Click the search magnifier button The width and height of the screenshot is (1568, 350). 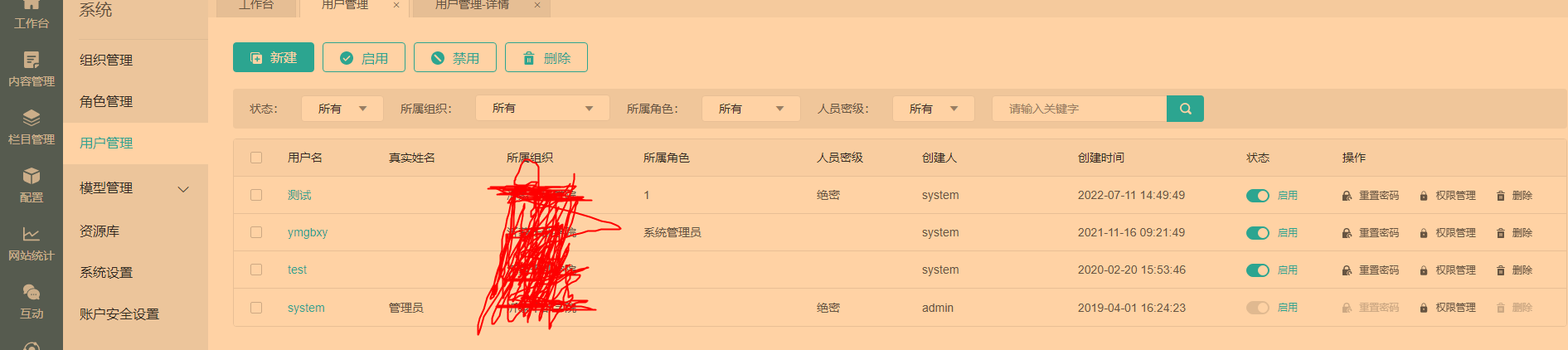tap(1185, 109)
